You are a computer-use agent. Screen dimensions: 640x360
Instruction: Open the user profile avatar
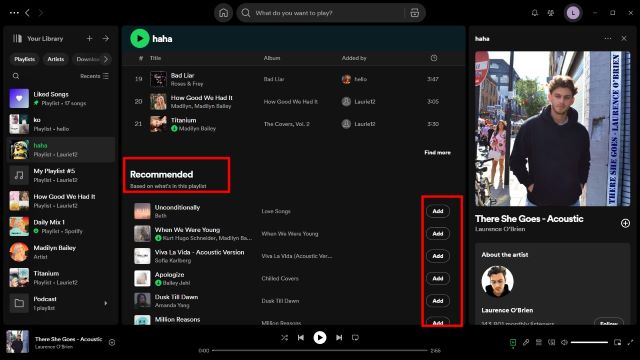(573, 13)
